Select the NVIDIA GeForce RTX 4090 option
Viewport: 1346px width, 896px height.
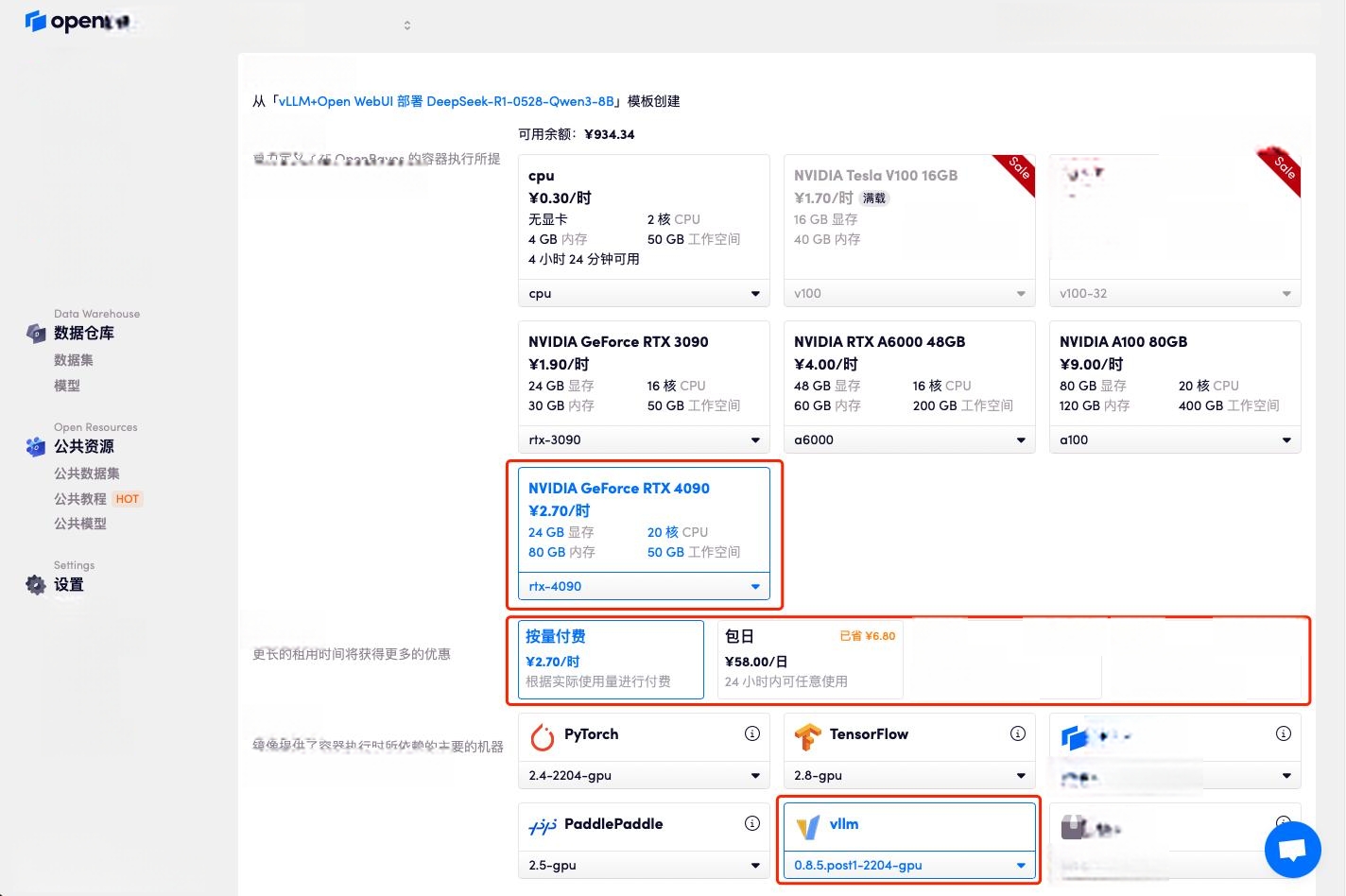point(644,520)
